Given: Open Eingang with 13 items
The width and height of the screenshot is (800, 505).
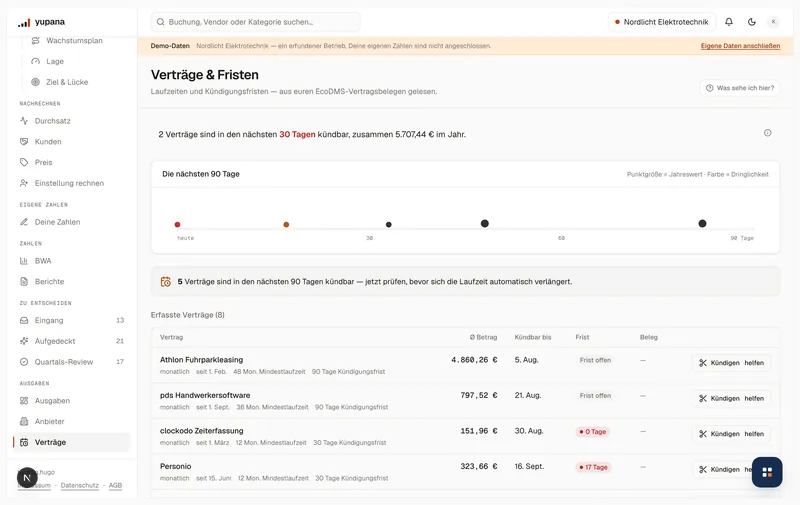Looking at the screenshot, I should pos(71,320).
